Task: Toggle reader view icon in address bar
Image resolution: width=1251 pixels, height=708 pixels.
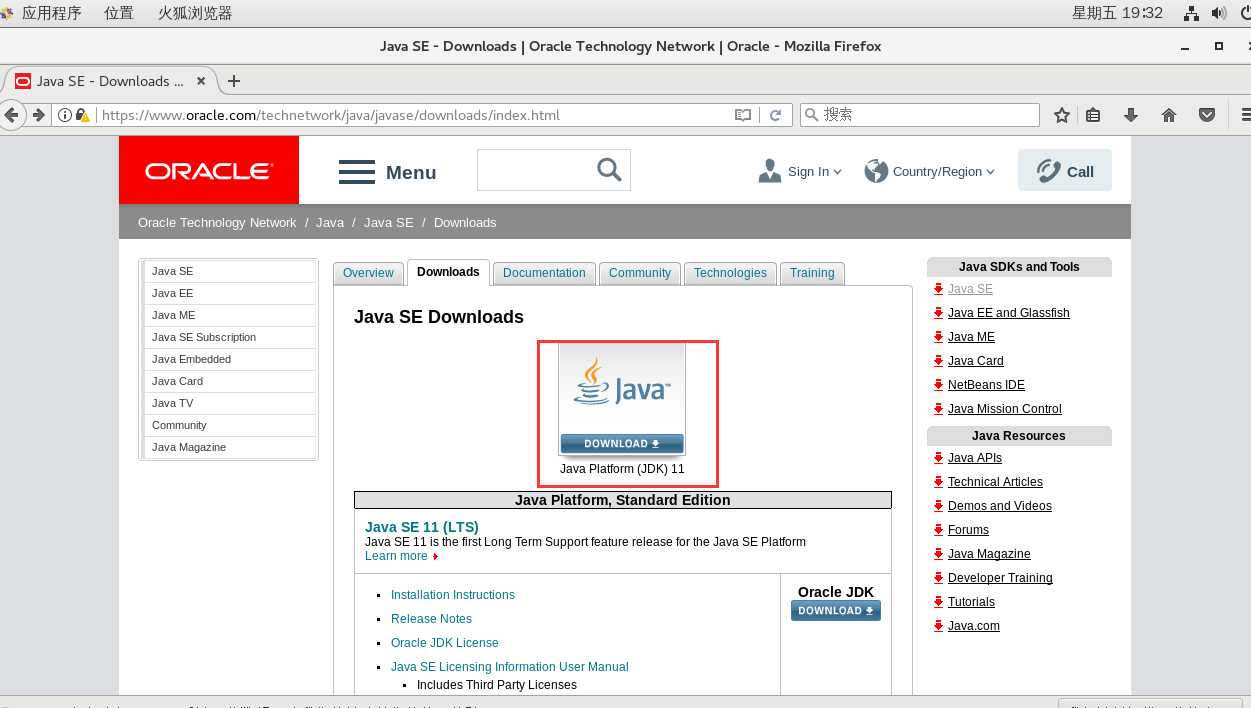Action: click(x=743, y=115)
